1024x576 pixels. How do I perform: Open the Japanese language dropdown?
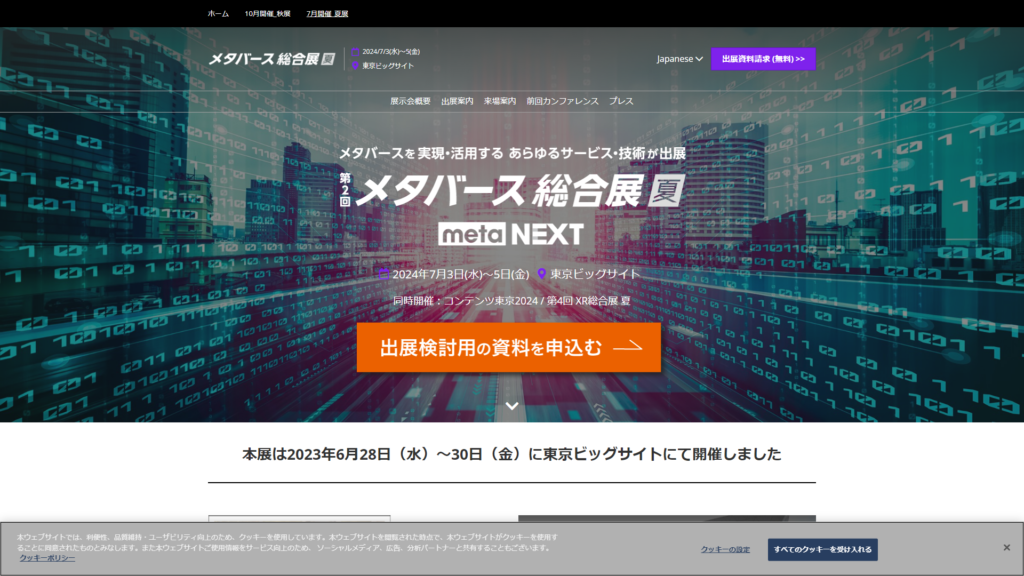point(679,59)
